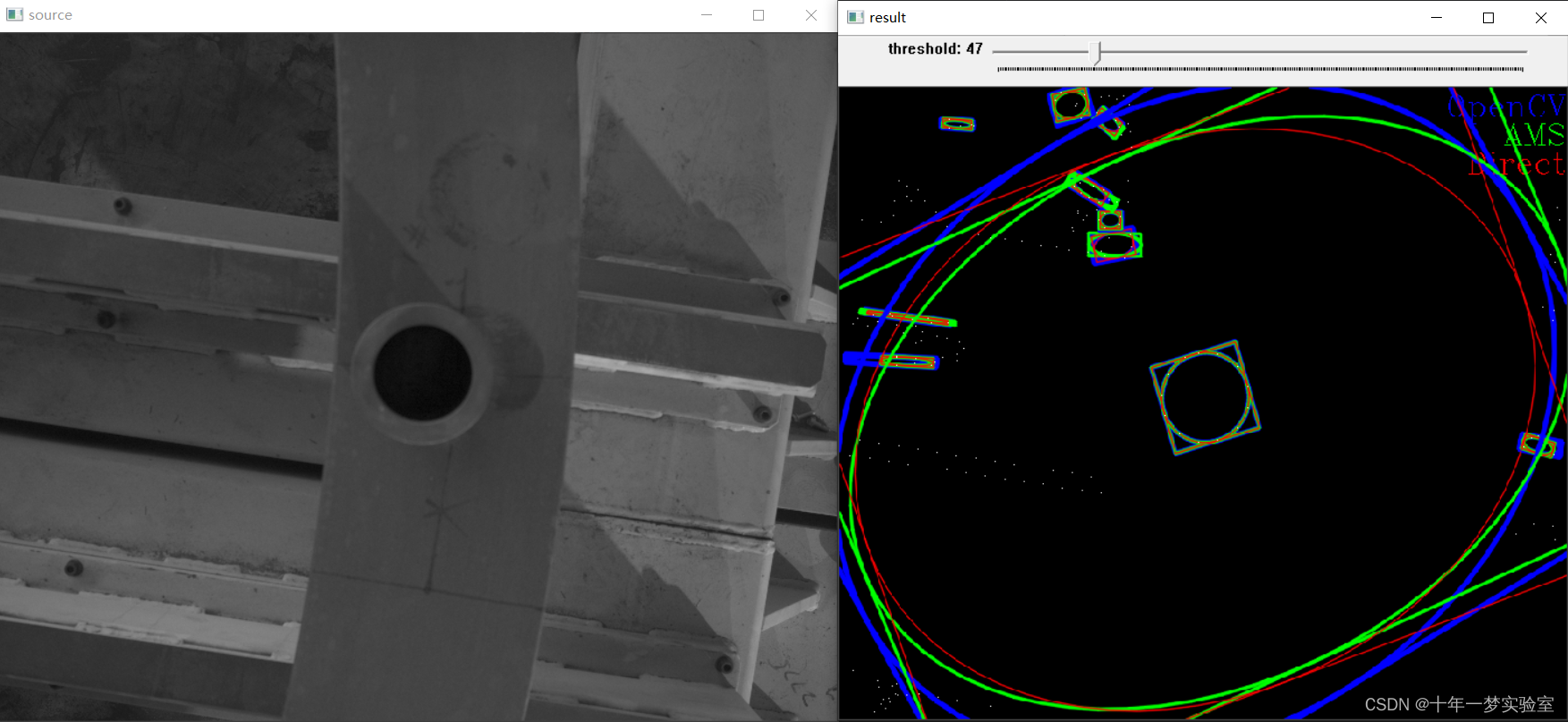Maximize the result window

(x=1488, y=18)
